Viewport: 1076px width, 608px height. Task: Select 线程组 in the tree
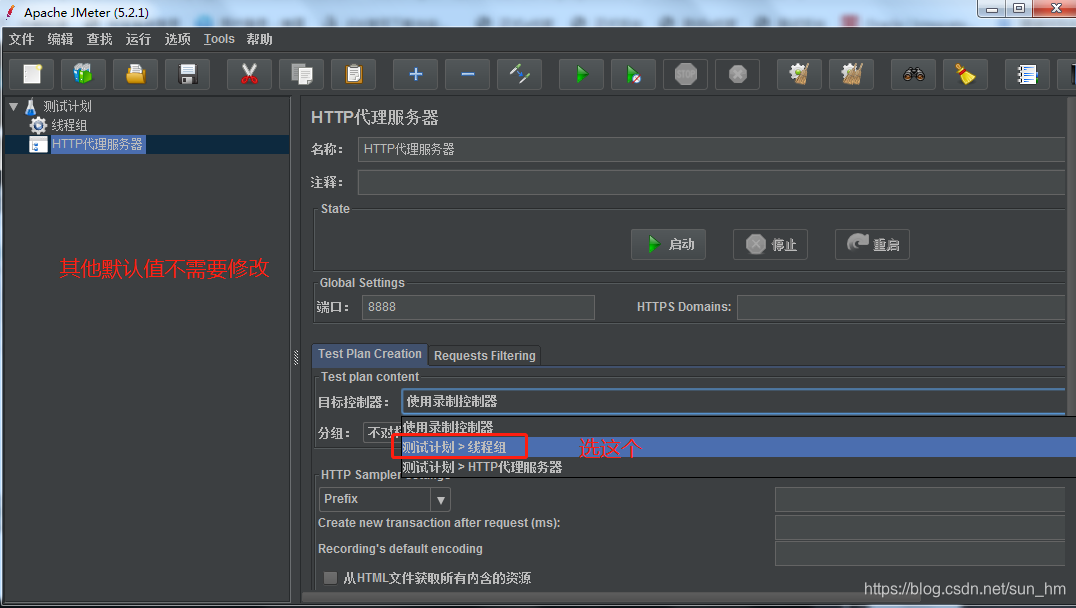tap(69, 126)
